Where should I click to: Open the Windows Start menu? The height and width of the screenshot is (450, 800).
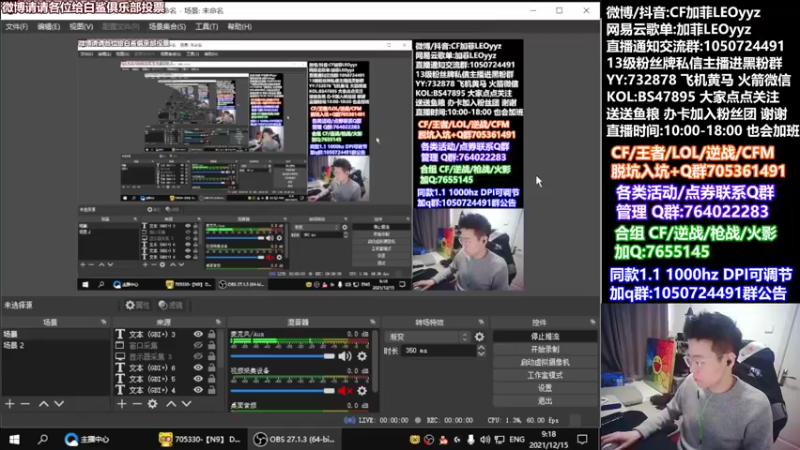tap(14, 439)
